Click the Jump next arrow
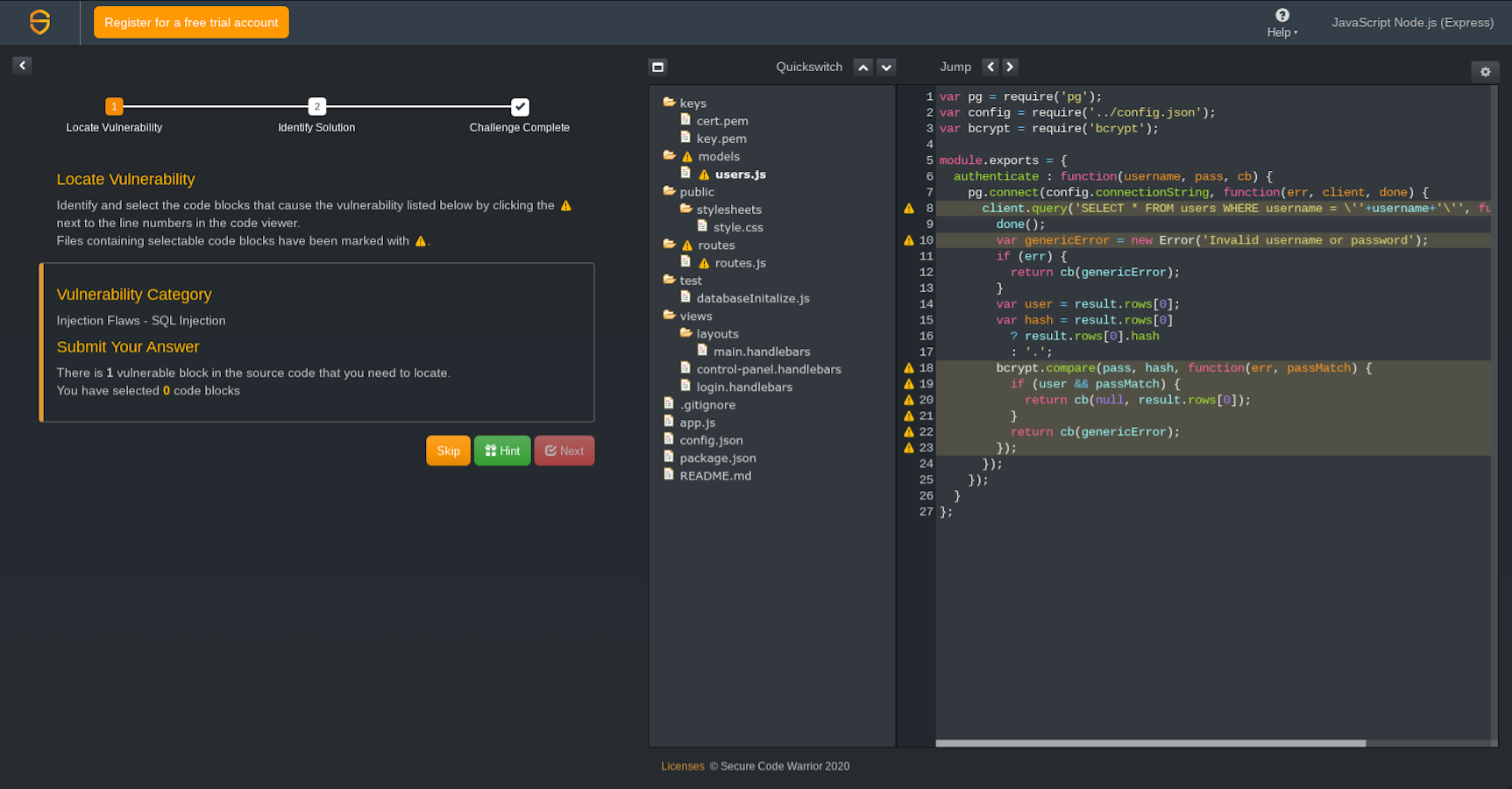Viewport: 1512px width, 789px height. coord(1010,67)
